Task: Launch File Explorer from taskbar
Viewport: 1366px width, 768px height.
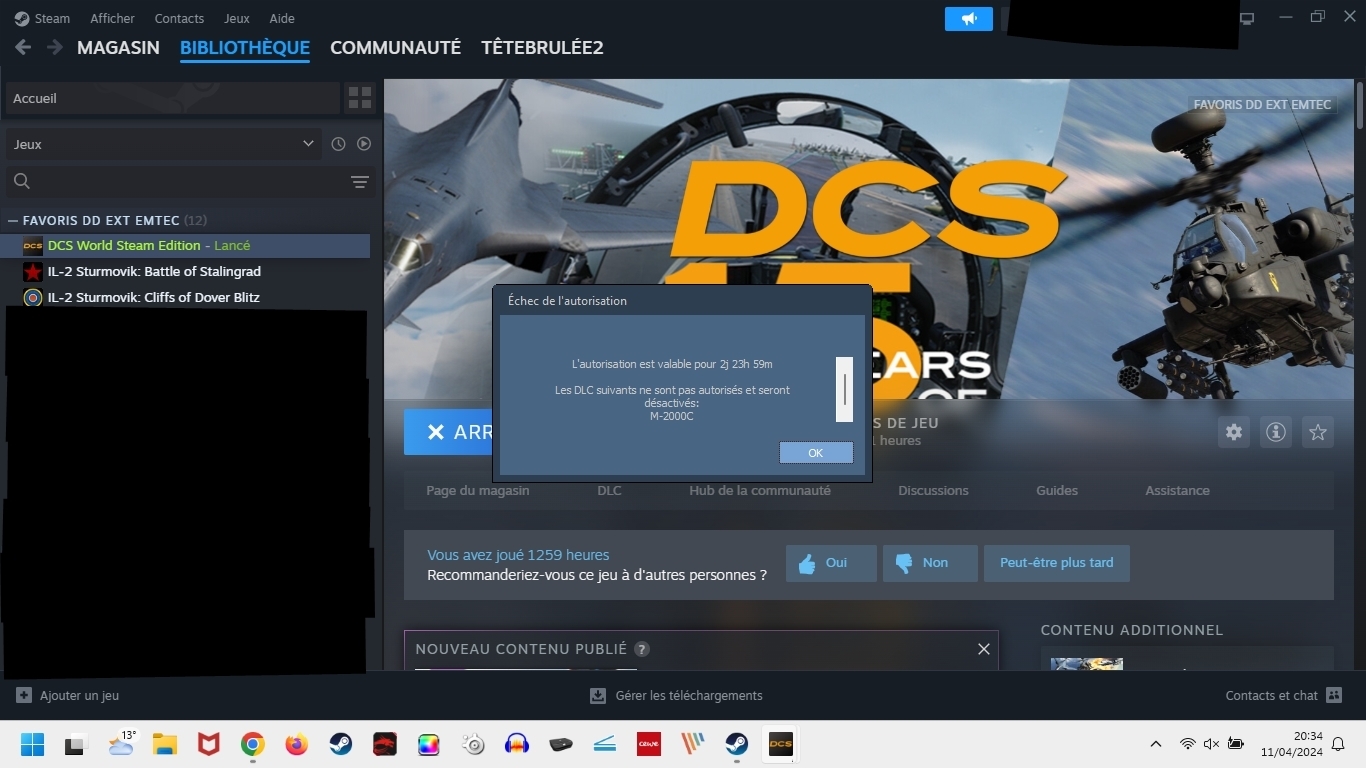Action: (165, 744)
